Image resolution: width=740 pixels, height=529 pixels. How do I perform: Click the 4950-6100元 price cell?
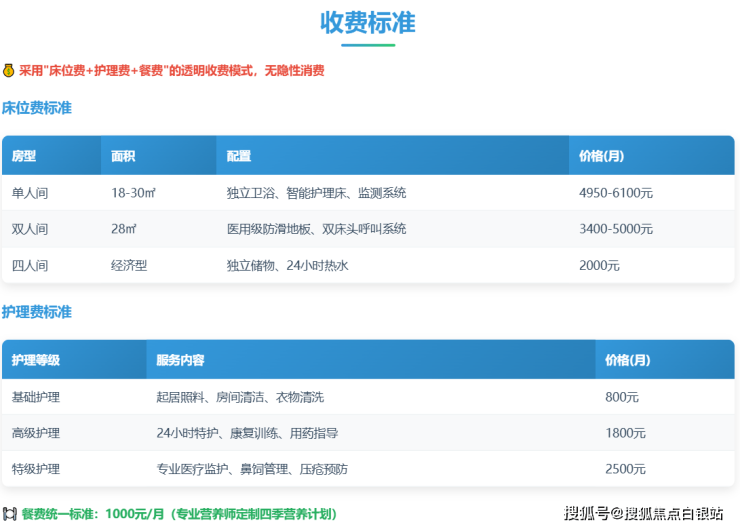616,193
